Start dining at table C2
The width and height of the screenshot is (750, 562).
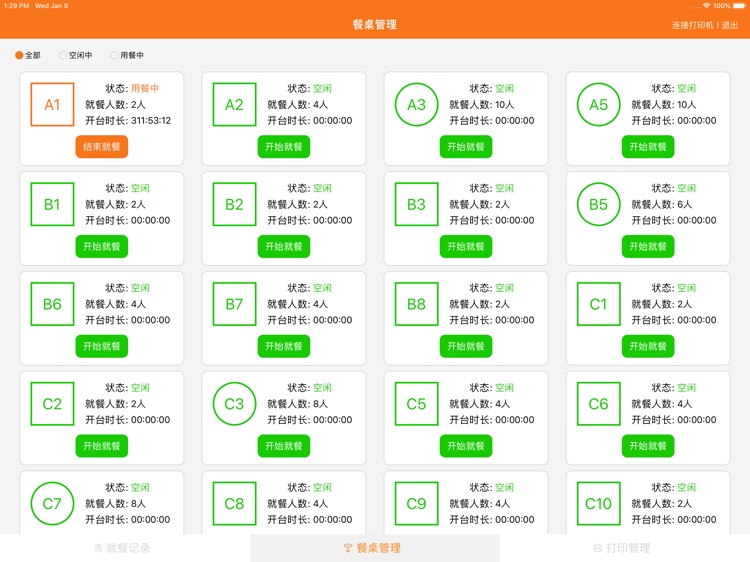[x=101, y=446]
